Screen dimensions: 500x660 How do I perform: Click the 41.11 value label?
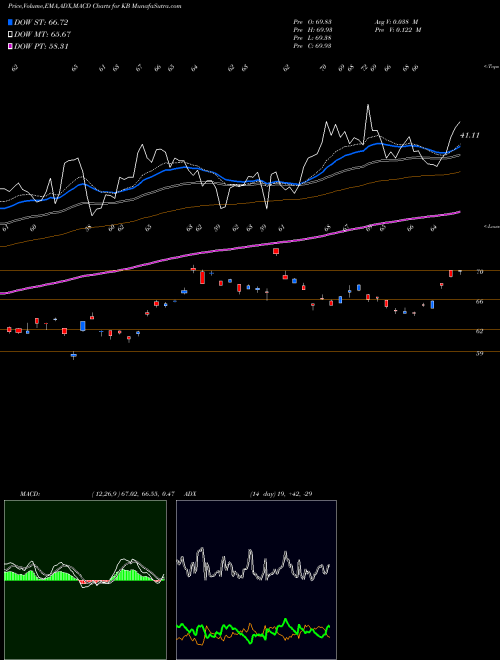click(470, 136)
